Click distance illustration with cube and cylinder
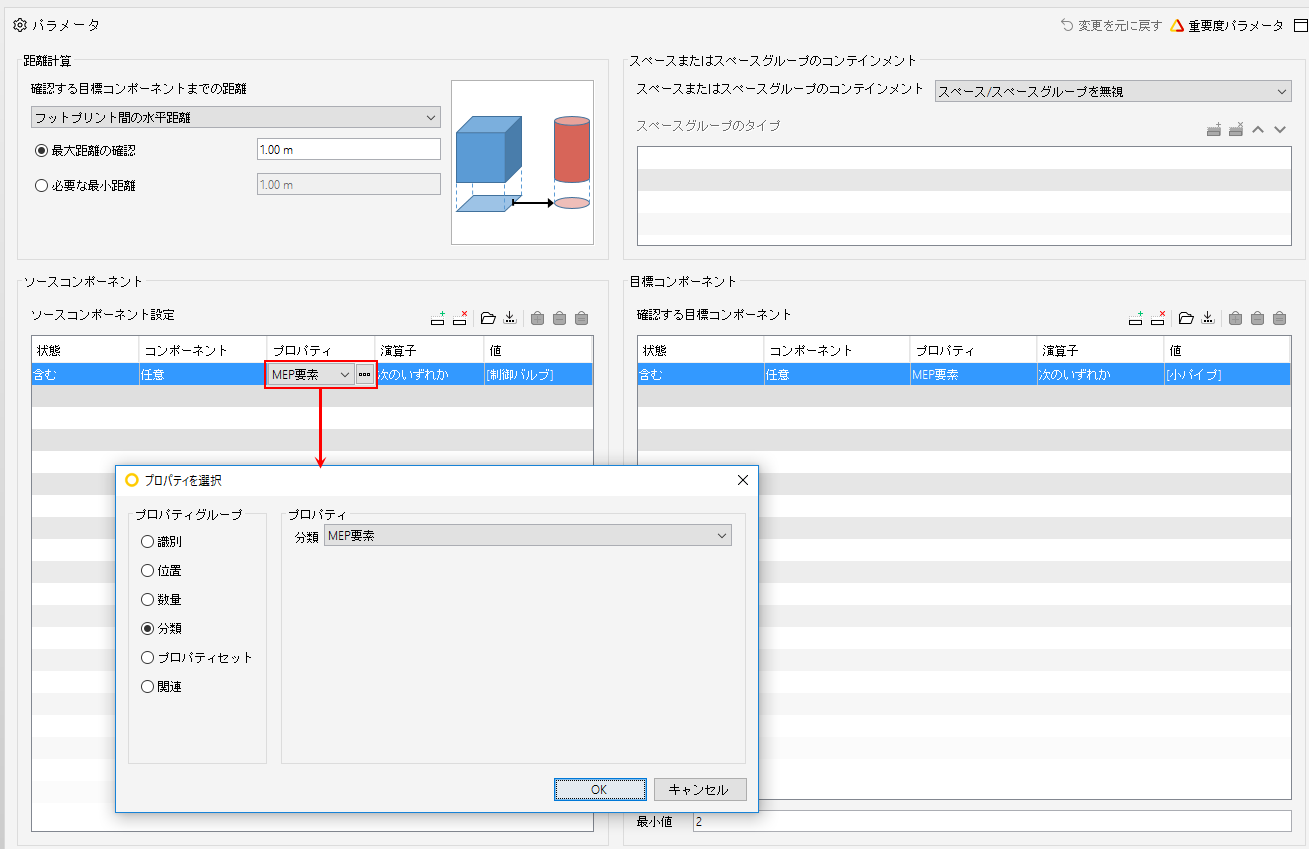The image size is (1309, 849). [523, 162]
